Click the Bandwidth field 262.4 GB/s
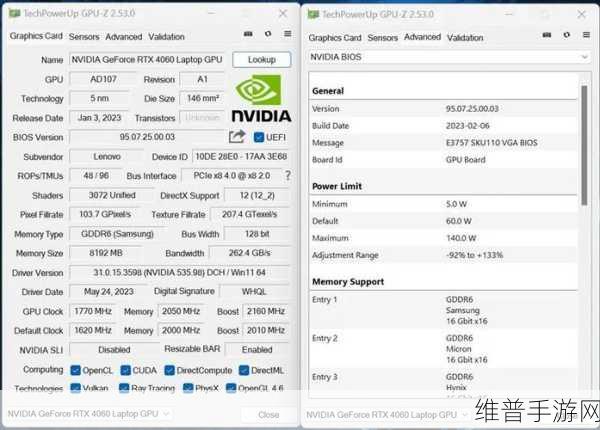 249,253
